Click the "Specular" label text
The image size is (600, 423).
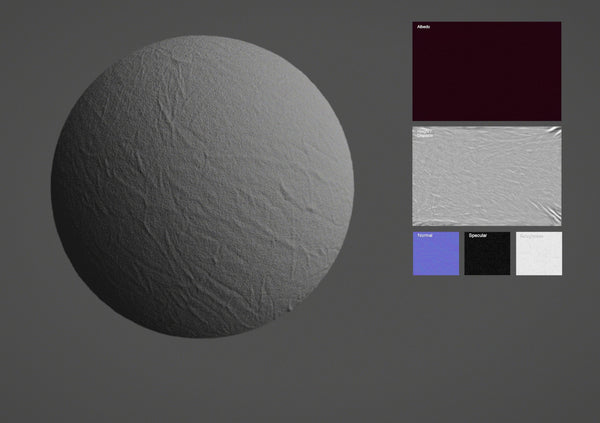pos(478,236)
